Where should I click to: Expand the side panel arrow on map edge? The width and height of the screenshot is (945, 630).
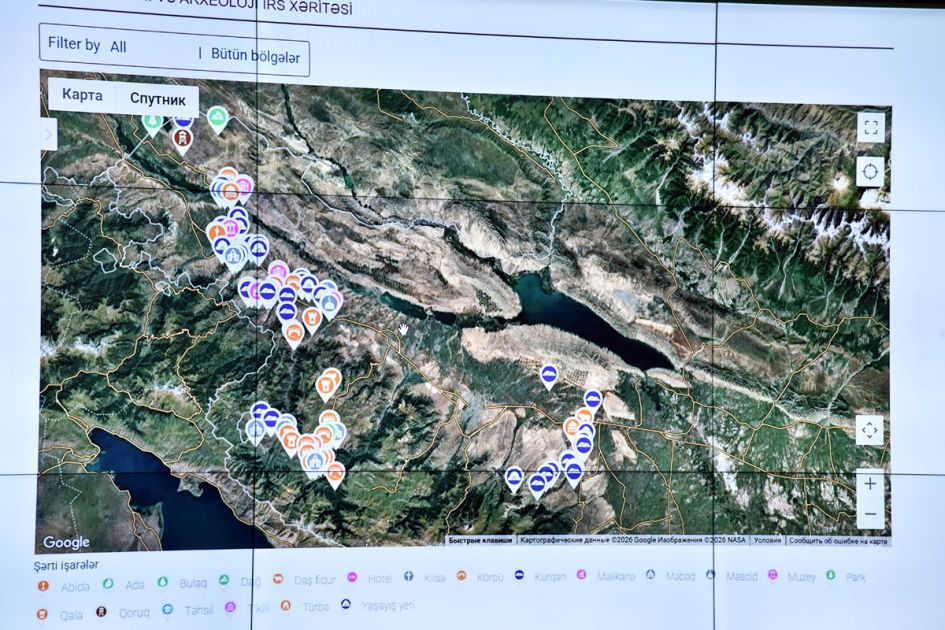click(x=49, y=134)
